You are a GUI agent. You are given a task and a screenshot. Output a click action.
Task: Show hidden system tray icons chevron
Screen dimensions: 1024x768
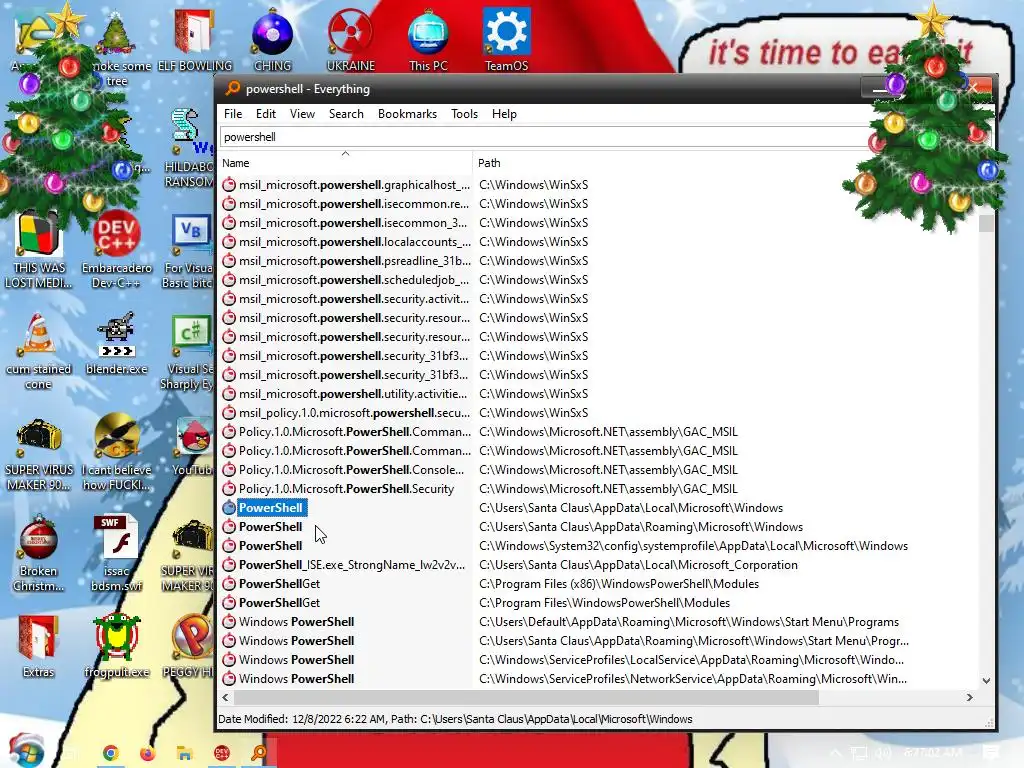(835, 754)
